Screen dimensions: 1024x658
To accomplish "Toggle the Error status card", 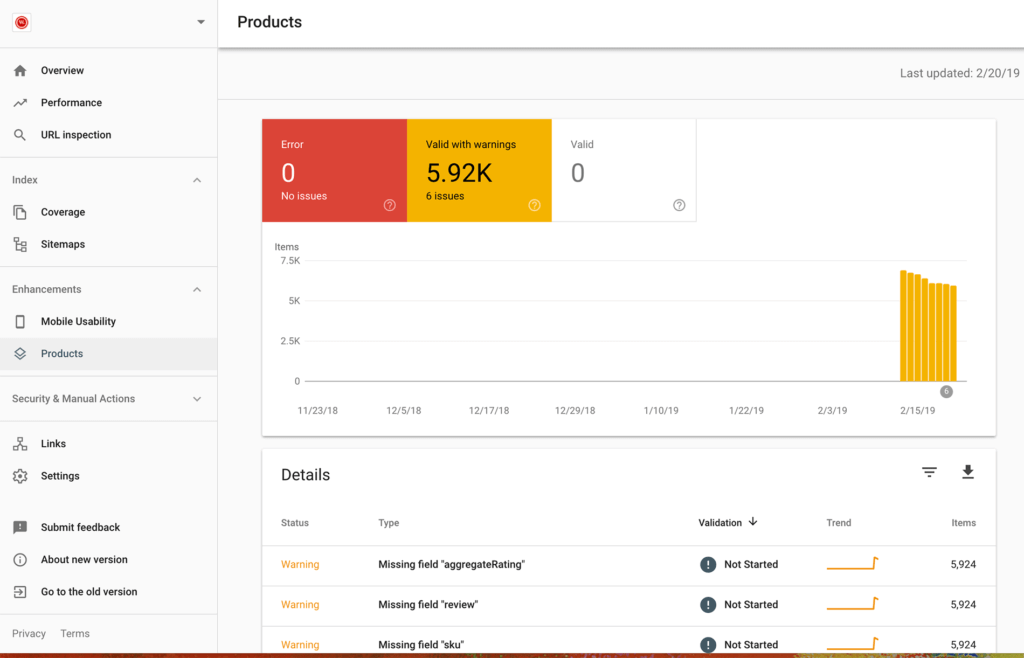I will (x=334, y=170).
